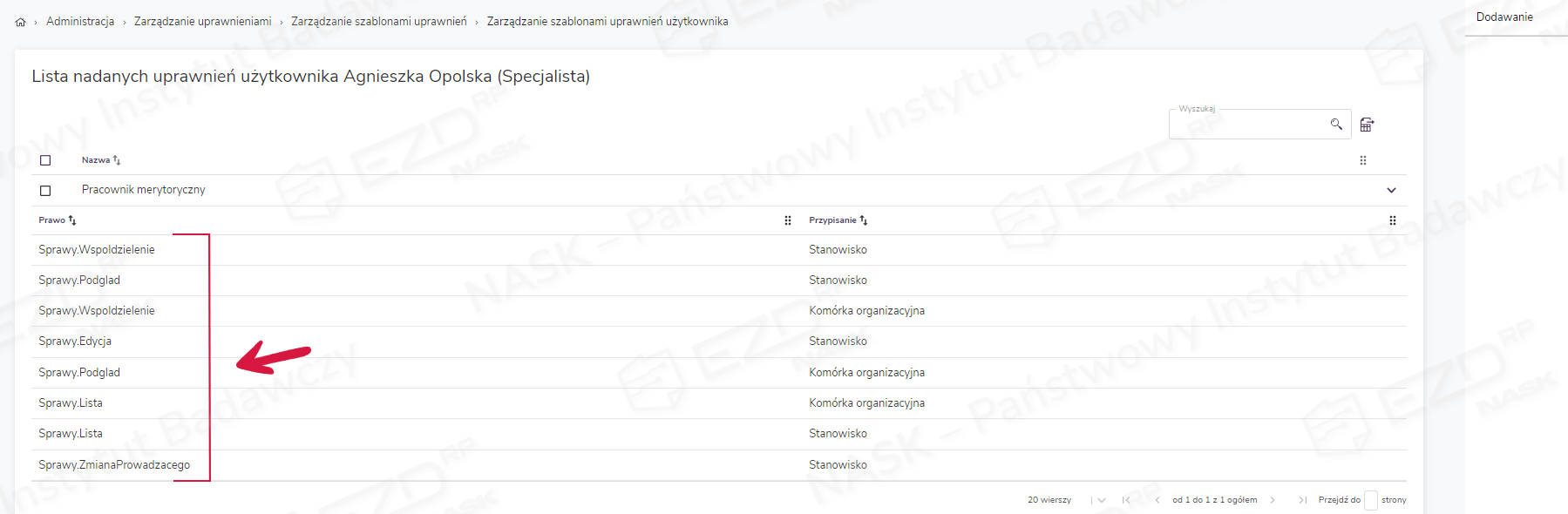The width and height of the screenshot is (1568, 514).
Task: Open Zarządzanie uprawnieniami breadcrumb item
Action: click(x=202, y=22)
